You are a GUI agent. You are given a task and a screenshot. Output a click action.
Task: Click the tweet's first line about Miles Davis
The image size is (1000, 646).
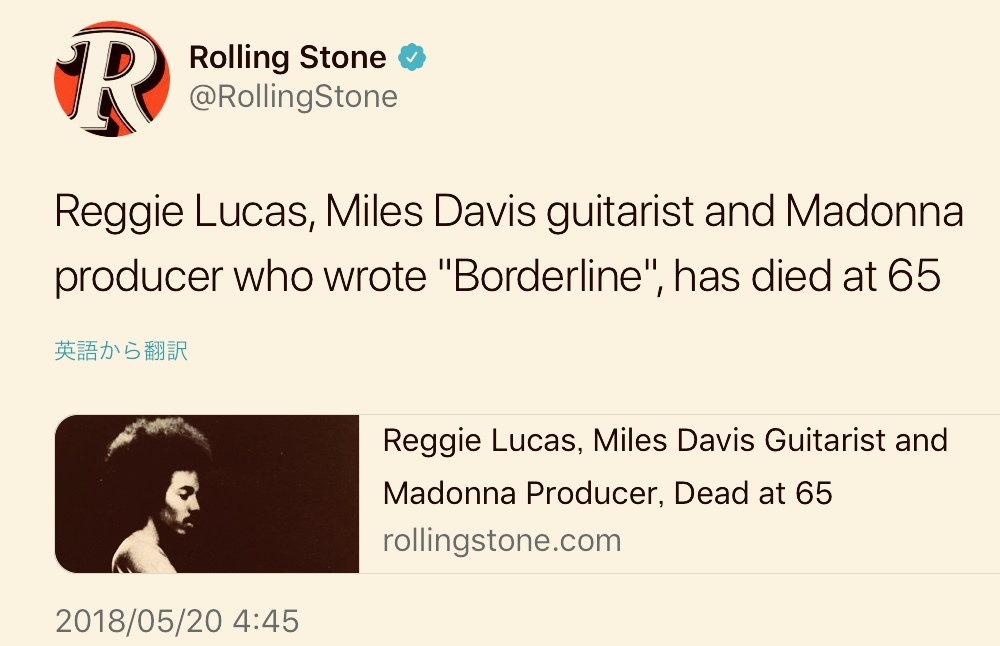[509, 212]
